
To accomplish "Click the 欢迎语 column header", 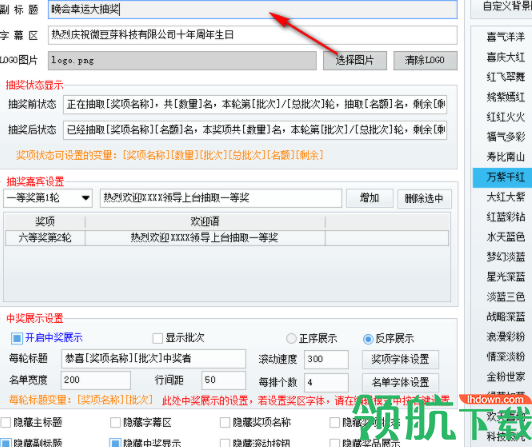I will pyautogui.click(x=205, y=222).
